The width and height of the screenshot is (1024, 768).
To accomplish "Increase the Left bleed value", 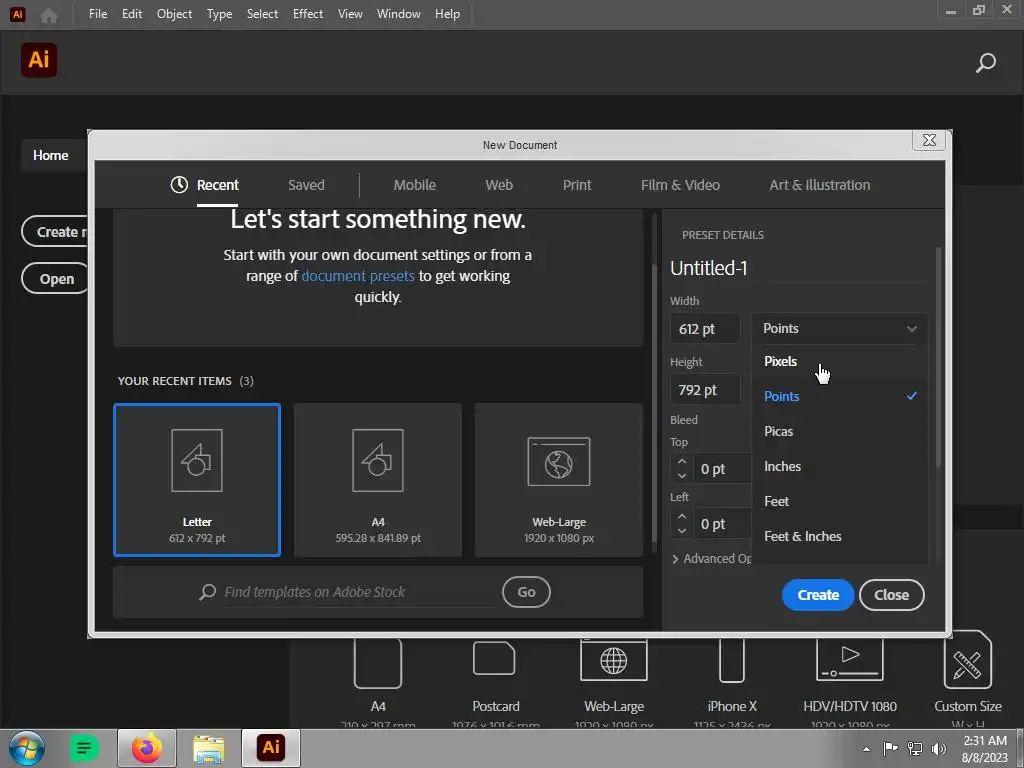I will 682,516.
